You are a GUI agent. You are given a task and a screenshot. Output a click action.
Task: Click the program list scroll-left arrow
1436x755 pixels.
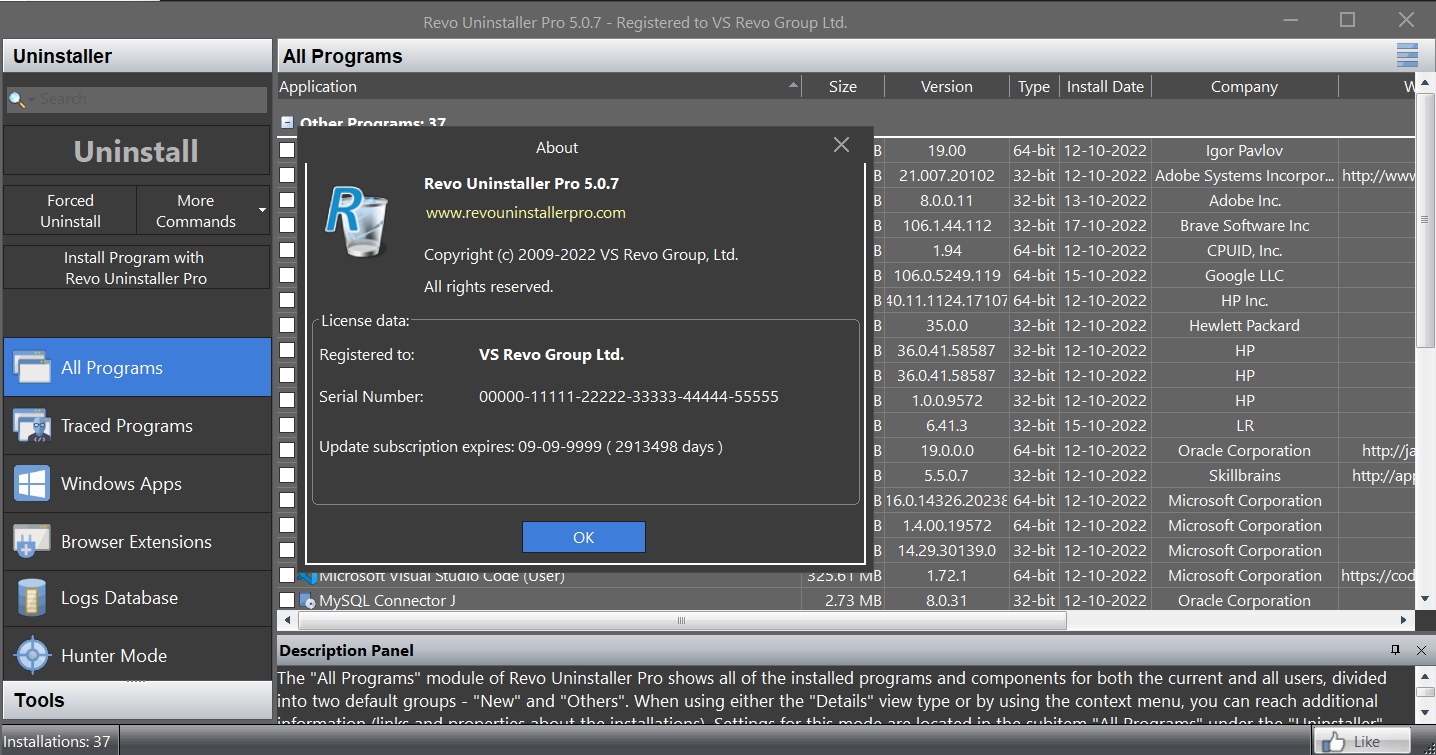tap(285, 620)
